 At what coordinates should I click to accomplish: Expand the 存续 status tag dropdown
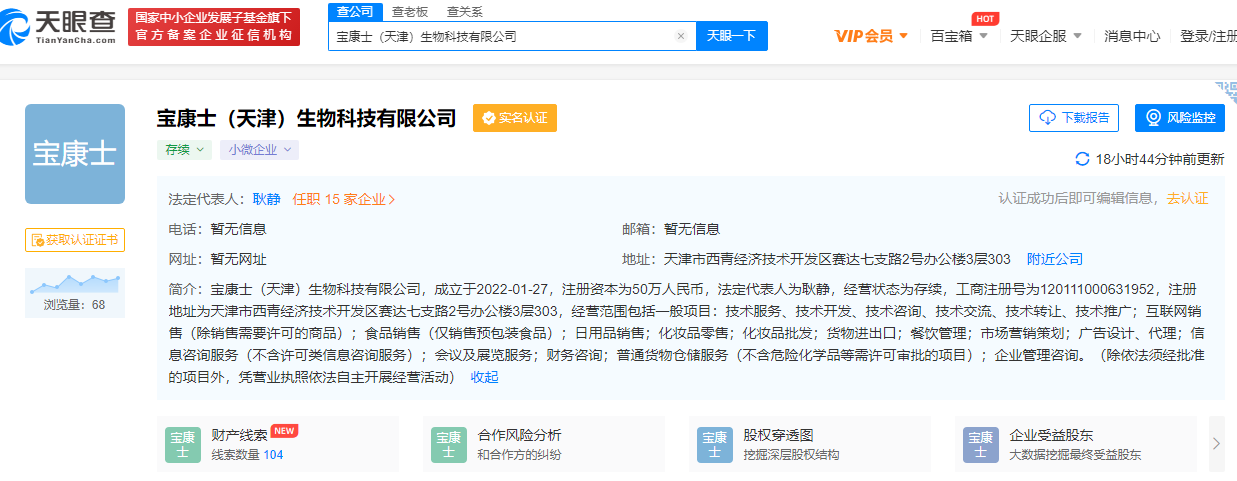click(183, 150)
